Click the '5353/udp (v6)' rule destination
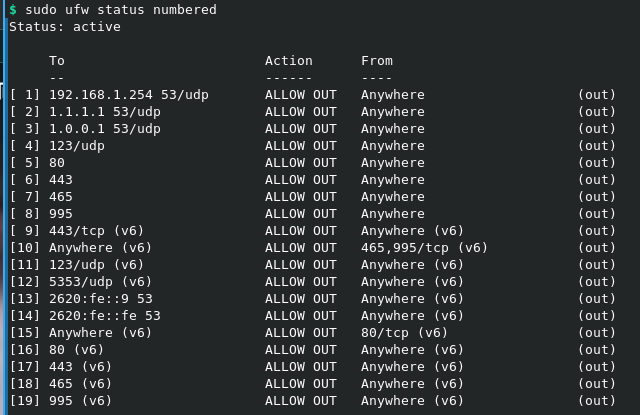Viewport: 640px width, 415px height. click(x=100, y=282)
